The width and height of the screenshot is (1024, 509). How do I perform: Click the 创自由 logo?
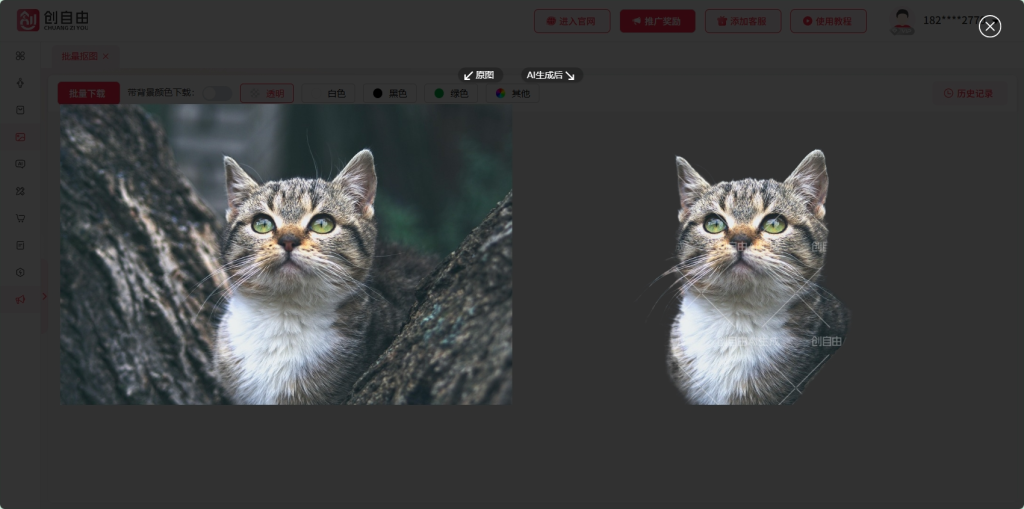[x=53, y=20]
